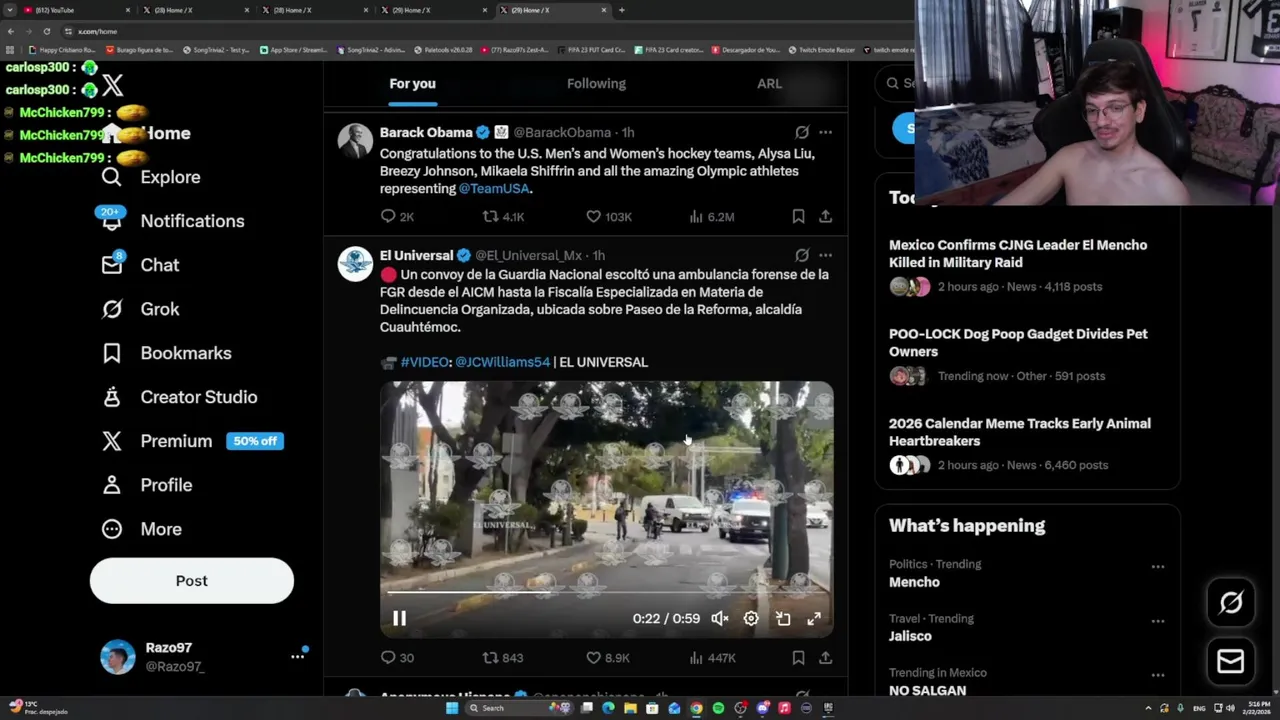This screenshot has width=1280, height=720.
Task: Open Windows Start menu
Action: [452, 708]
